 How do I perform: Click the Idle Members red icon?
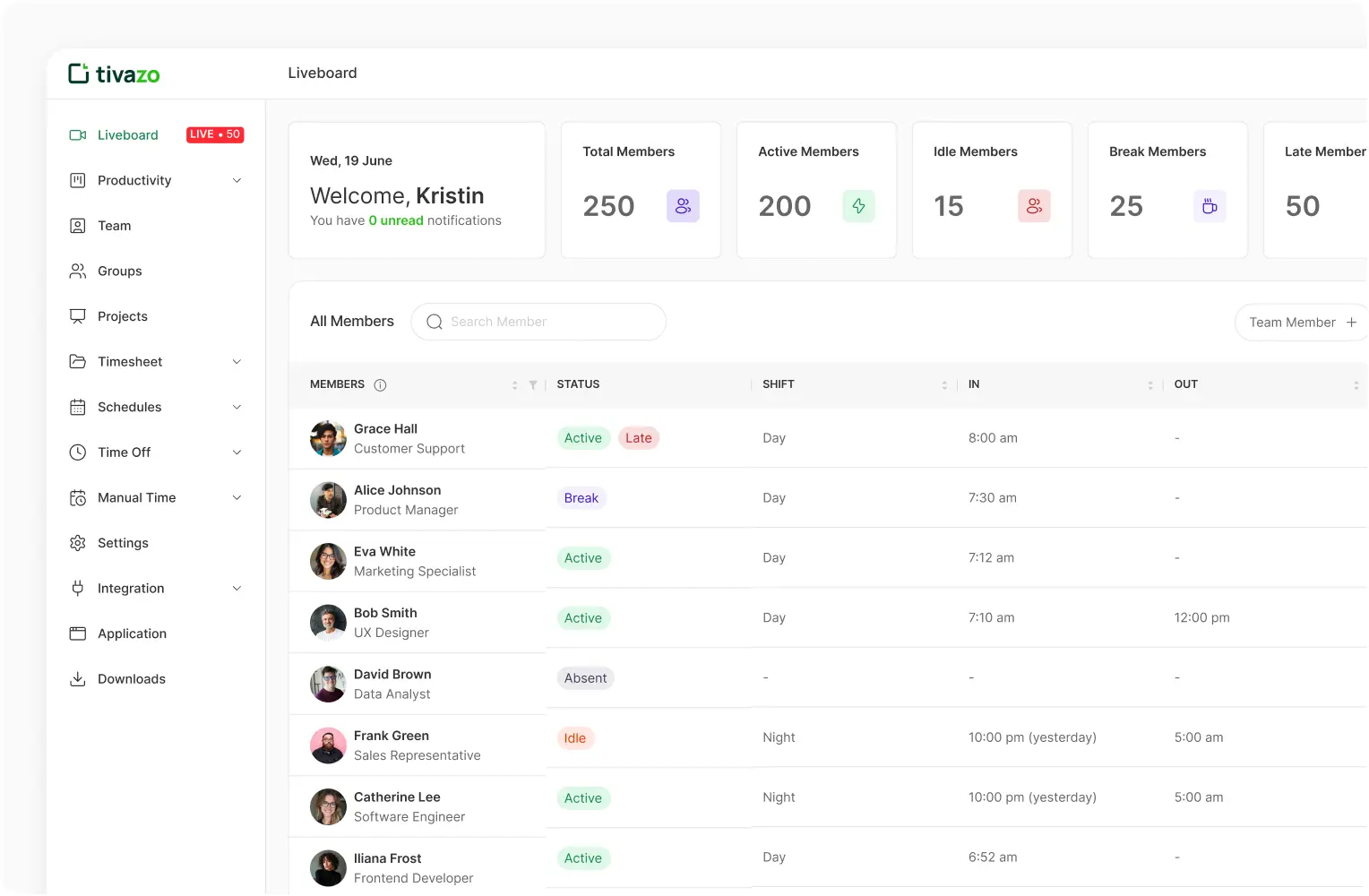[1034, 206]
